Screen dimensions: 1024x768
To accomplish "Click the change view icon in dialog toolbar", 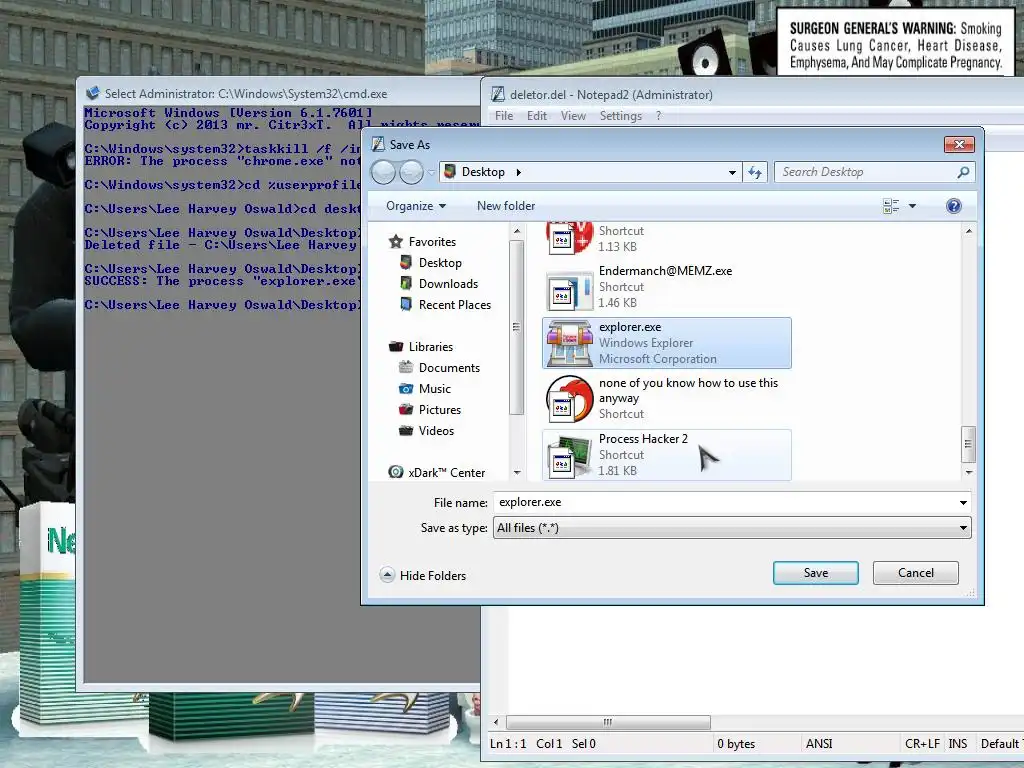I will pyautogui.click(x=891, y=206).
